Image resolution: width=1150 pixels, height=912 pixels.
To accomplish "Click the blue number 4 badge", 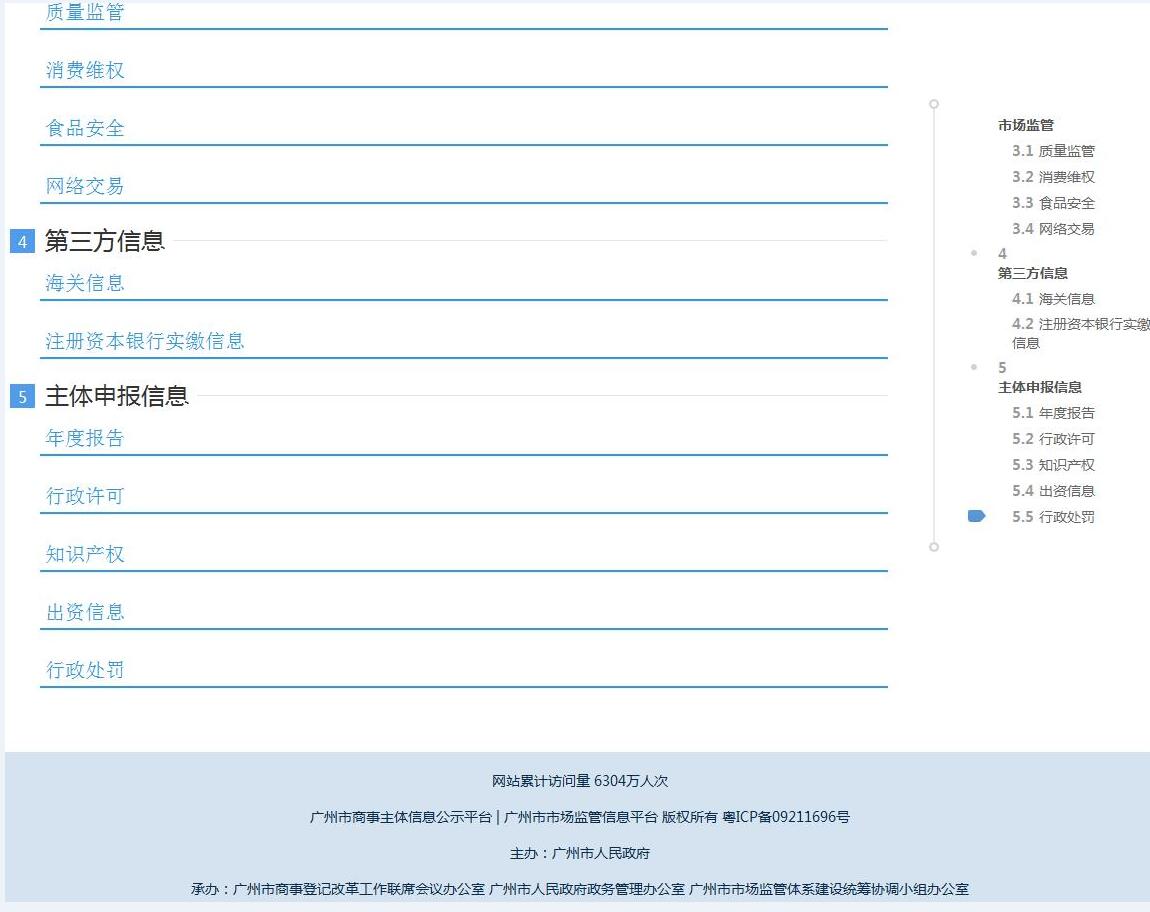I will pyautogui.click(x=22, y=241).
